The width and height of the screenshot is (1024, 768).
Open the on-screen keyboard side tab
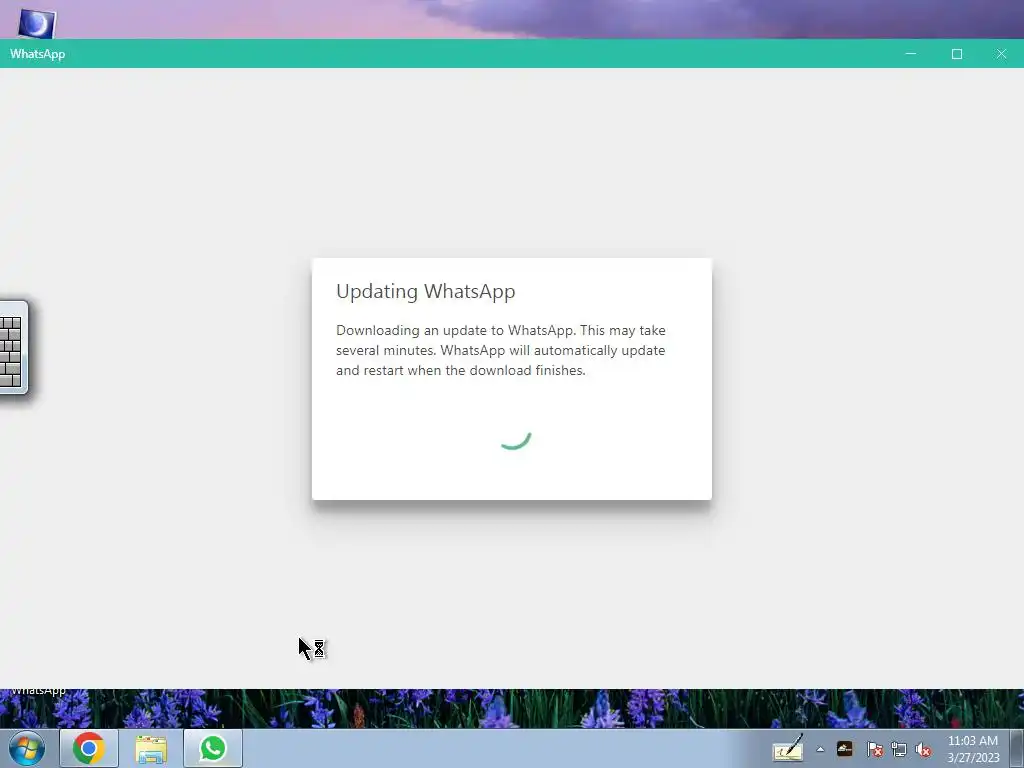tap(13, 347)
